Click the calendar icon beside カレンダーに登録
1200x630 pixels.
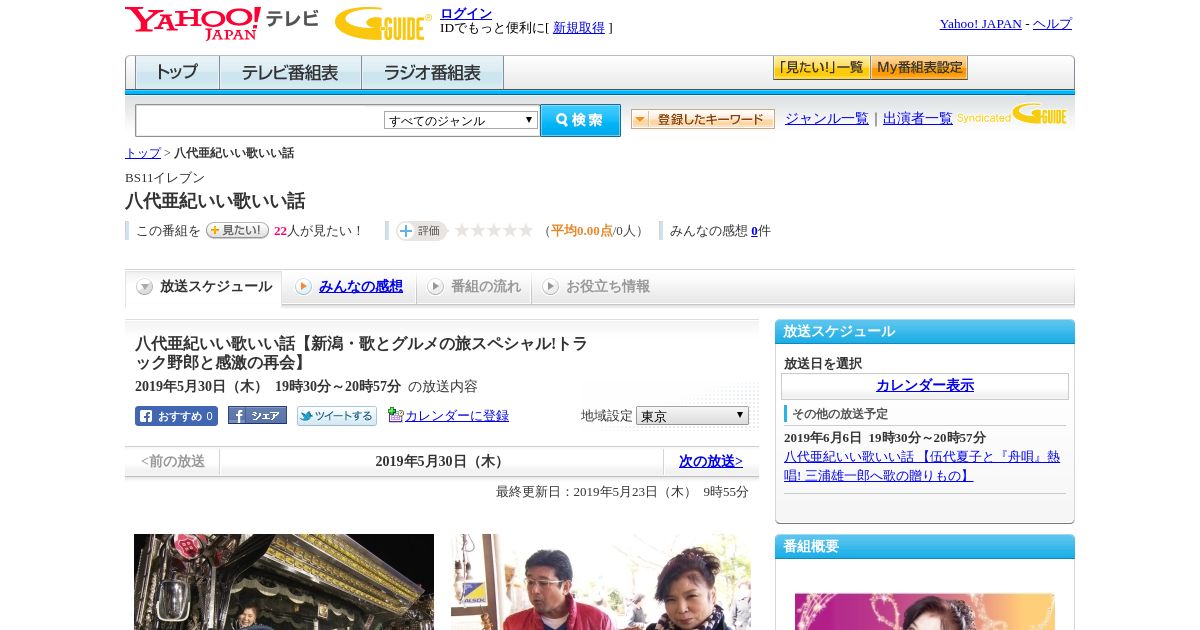[x=395, y=414]
